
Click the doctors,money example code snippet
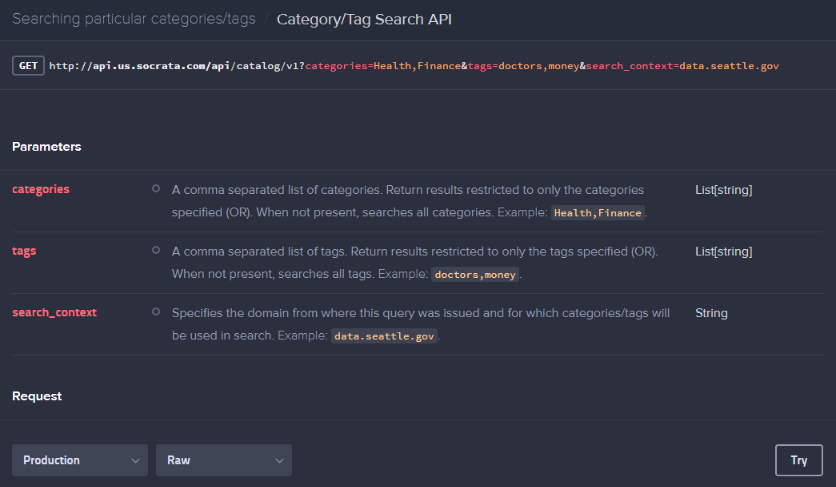pyautogui.click(x=475, y=275)
